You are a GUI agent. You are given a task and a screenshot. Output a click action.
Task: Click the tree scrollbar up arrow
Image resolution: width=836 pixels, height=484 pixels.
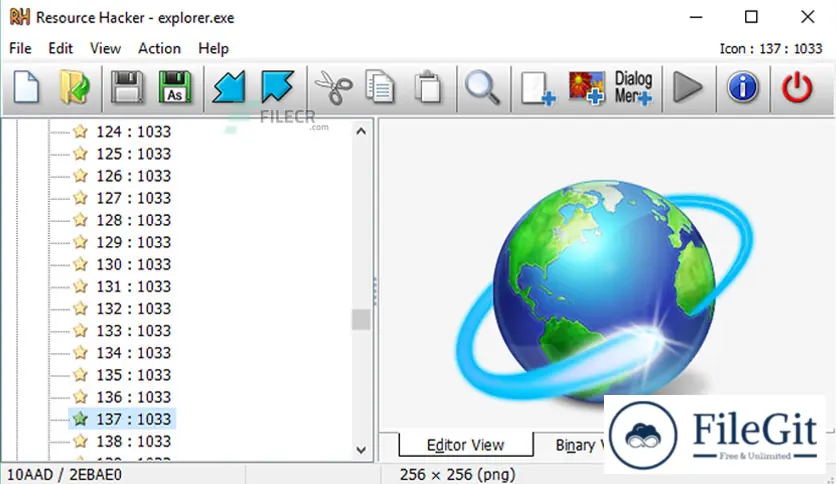click(361, 131)
